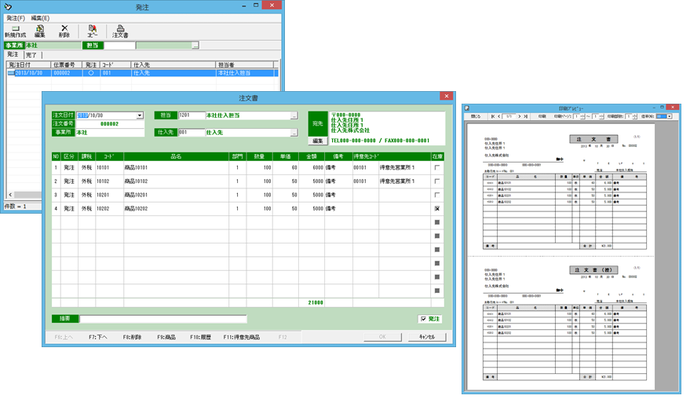
Task: Switch to the 完了 tab
Action: click(31, 55)
